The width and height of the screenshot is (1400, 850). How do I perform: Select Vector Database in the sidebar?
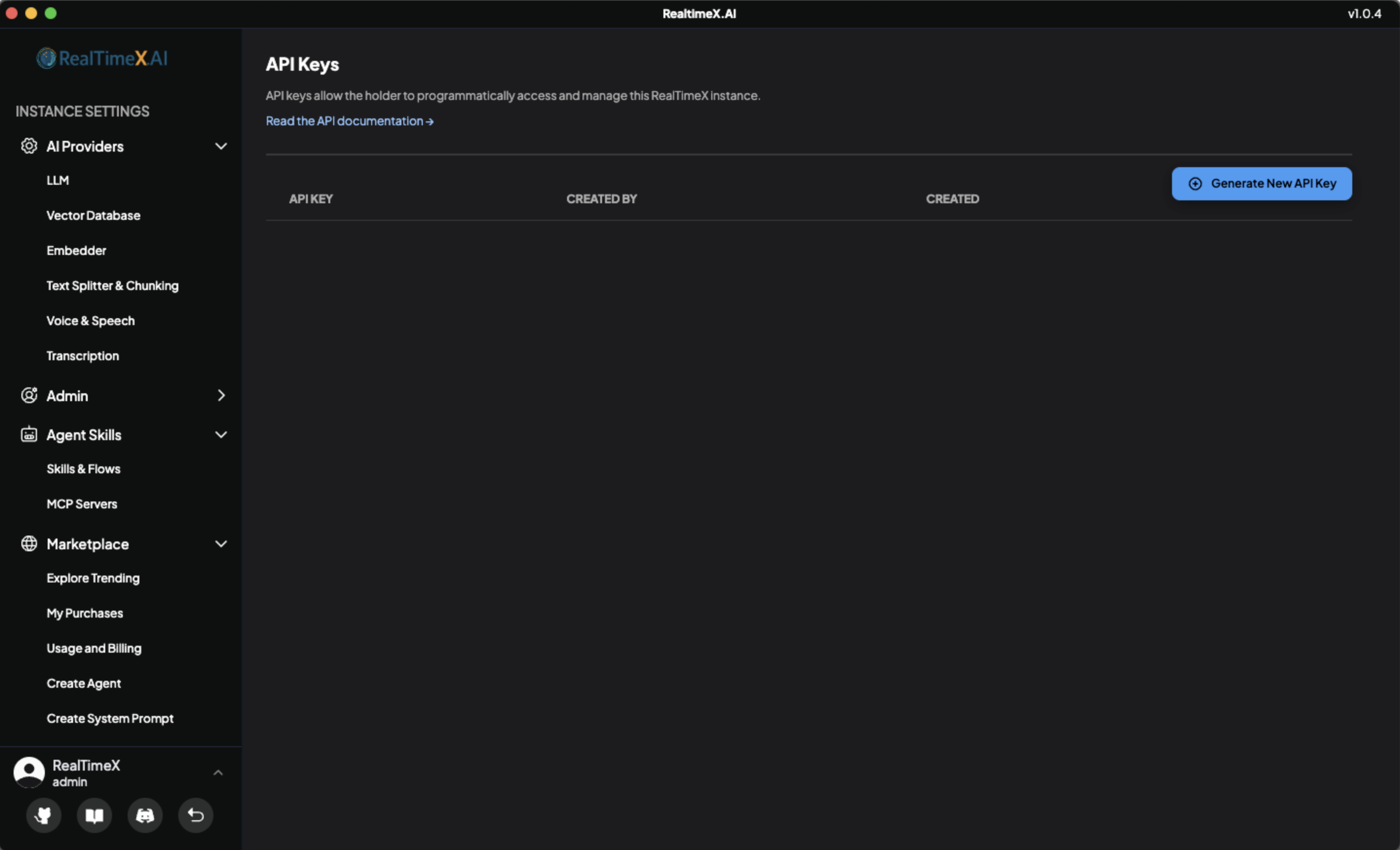click(93, 215)
